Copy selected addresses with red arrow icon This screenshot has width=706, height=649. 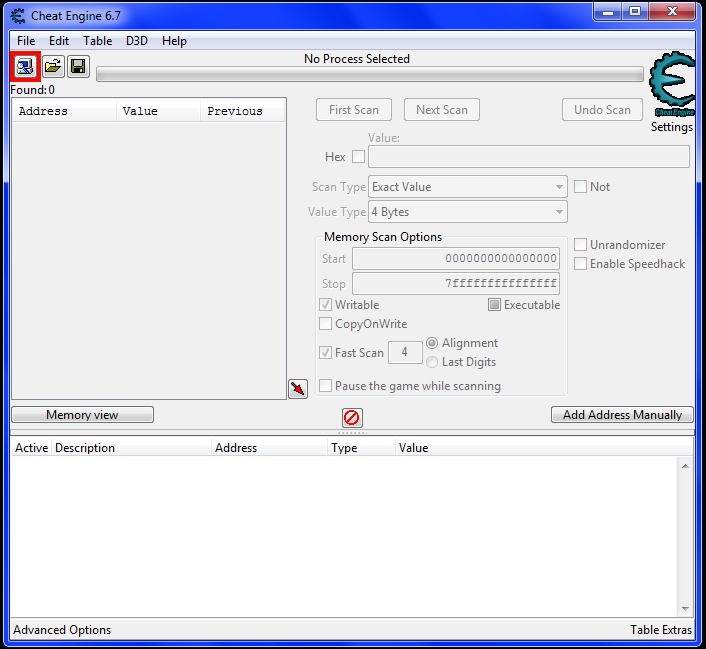298,388
